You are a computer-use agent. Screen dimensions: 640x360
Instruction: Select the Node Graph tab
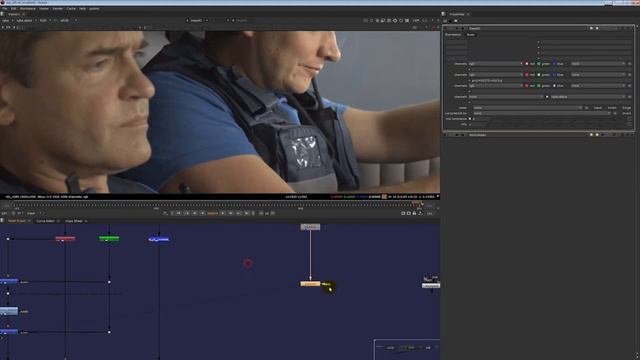[x=17, y=221]
